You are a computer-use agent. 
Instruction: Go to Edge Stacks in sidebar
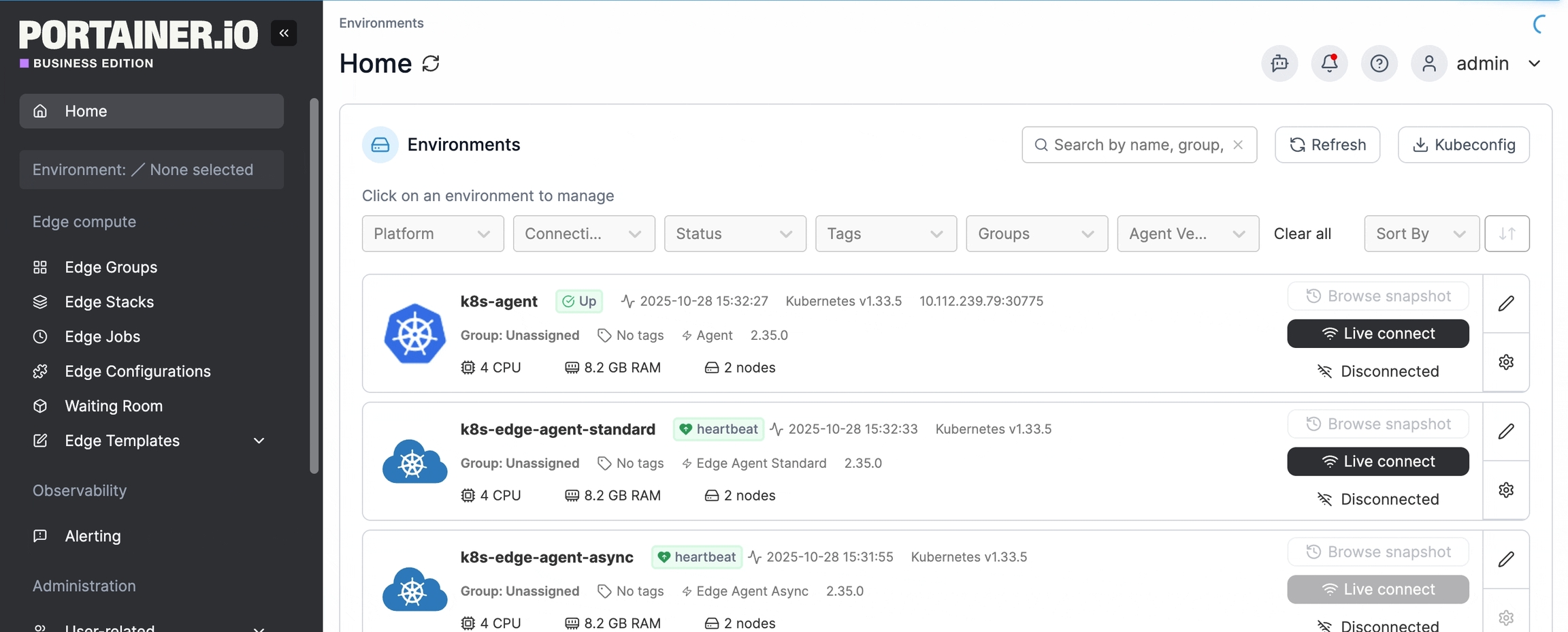click(109, 302)
